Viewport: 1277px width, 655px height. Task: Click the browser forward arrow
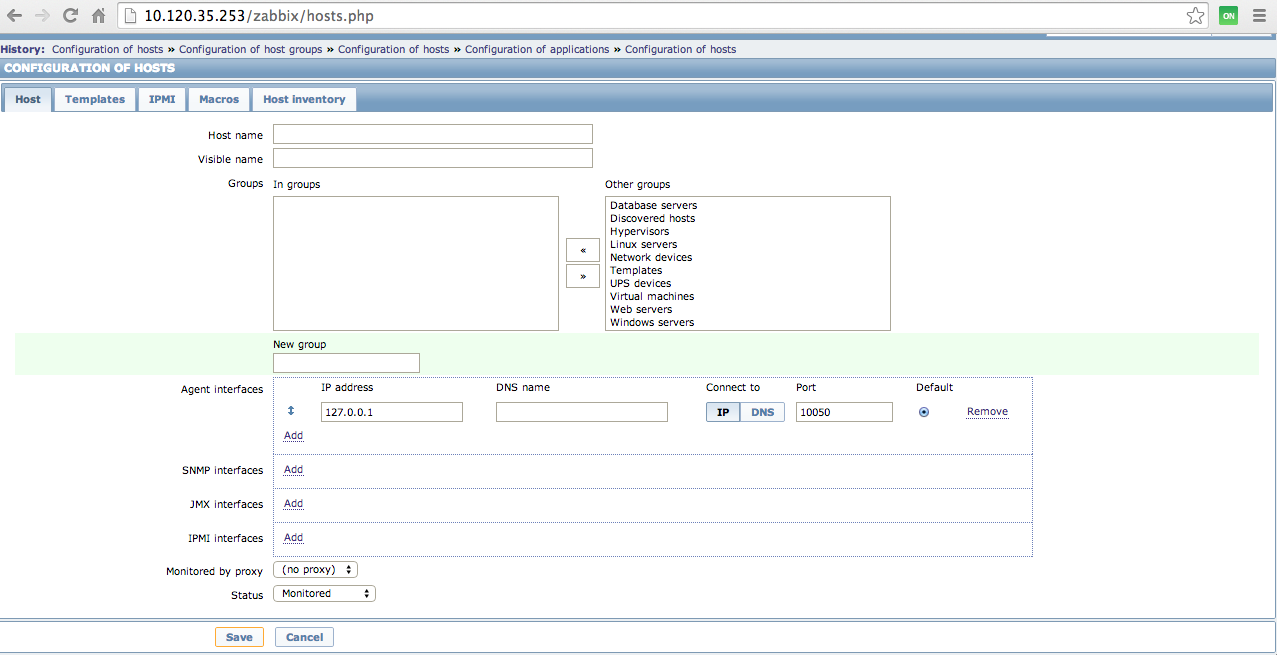[x=42, y=15]
